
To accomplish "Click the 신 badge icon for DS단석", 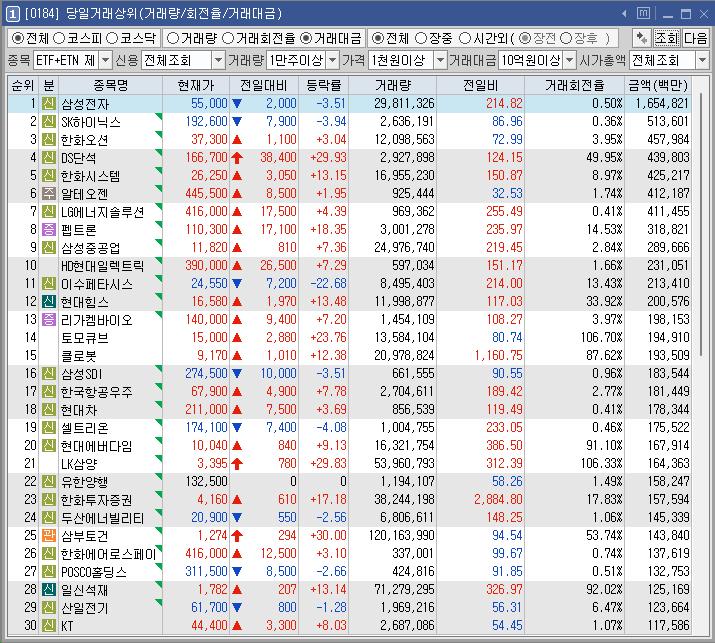I will click(x=49, y=158).
